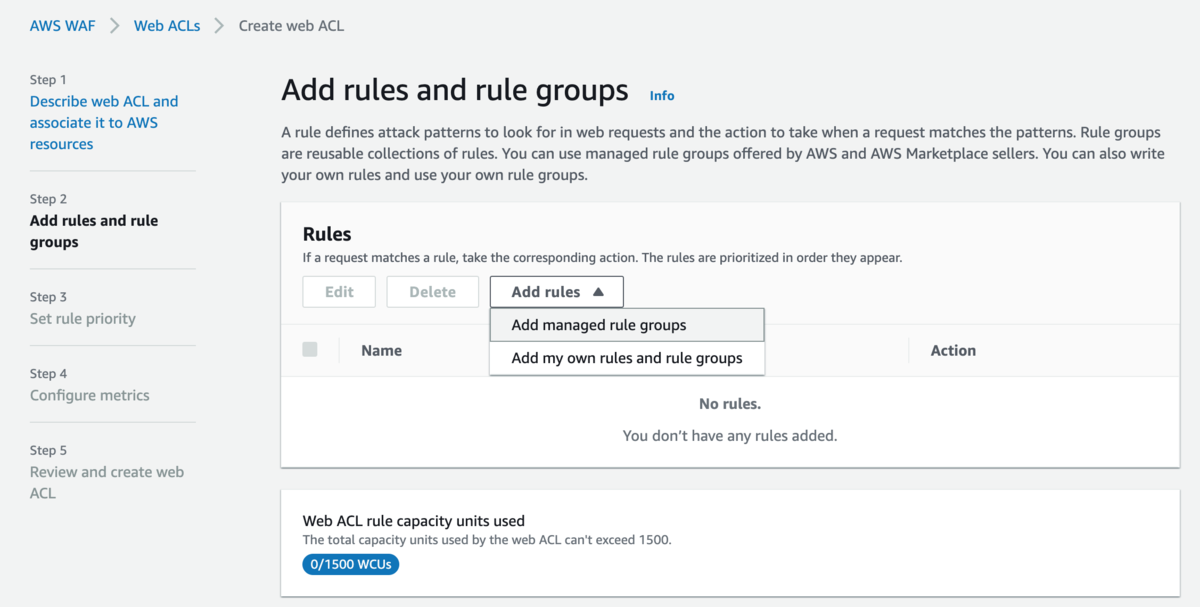Jump to Set rule priority step
Screen dimensions: 1200x607
tap(83, 319)
